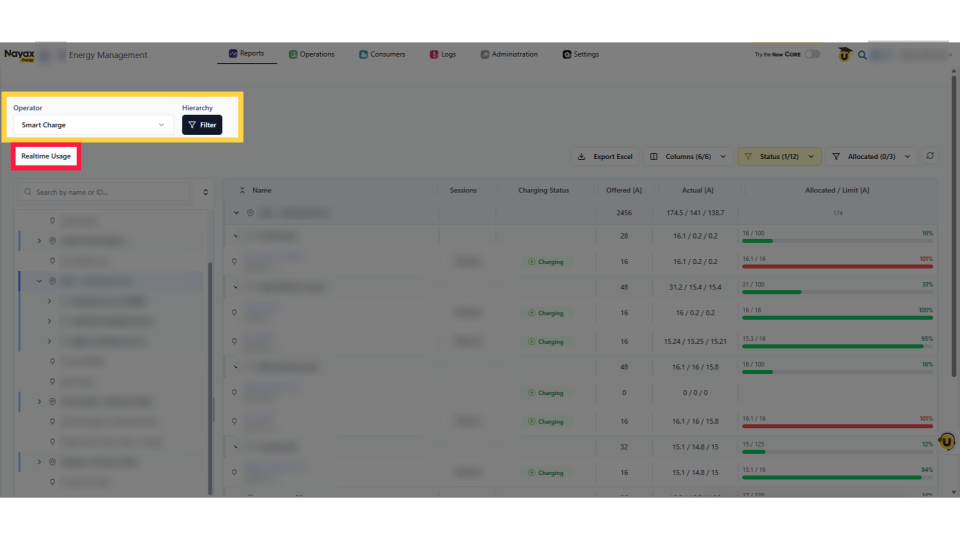Click the graduation cap help icon in header
960x540 pixels.
click(x=845, y=55)
